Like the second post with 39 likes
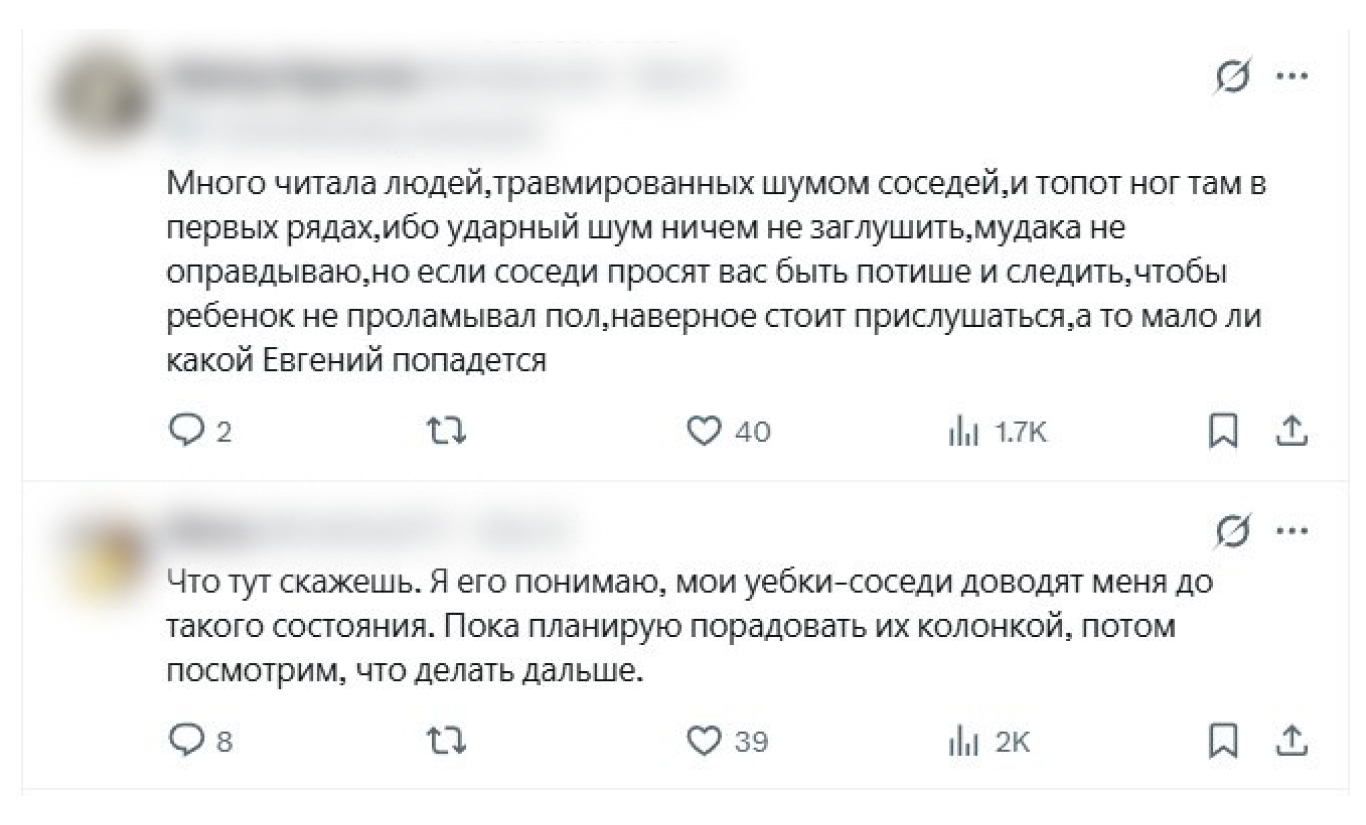 coord(706,740)
